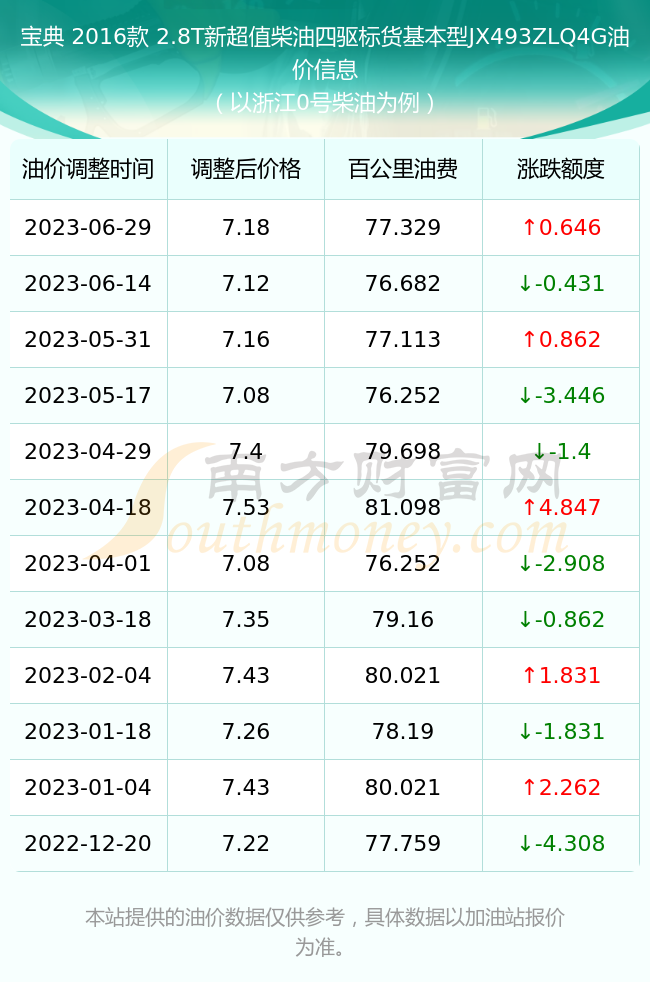Click the red ↑0.646 change value

point(561,227)
